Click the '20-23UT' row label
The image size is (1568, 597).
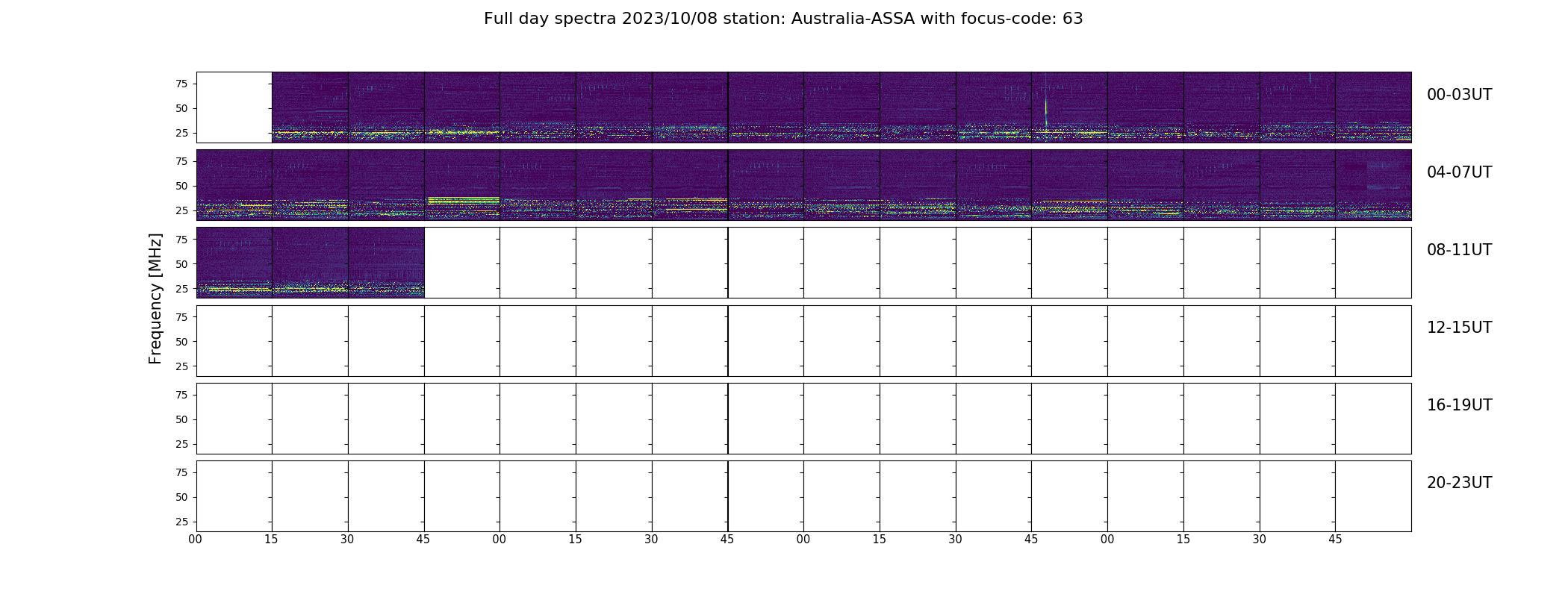click(x=1459, y=483)
